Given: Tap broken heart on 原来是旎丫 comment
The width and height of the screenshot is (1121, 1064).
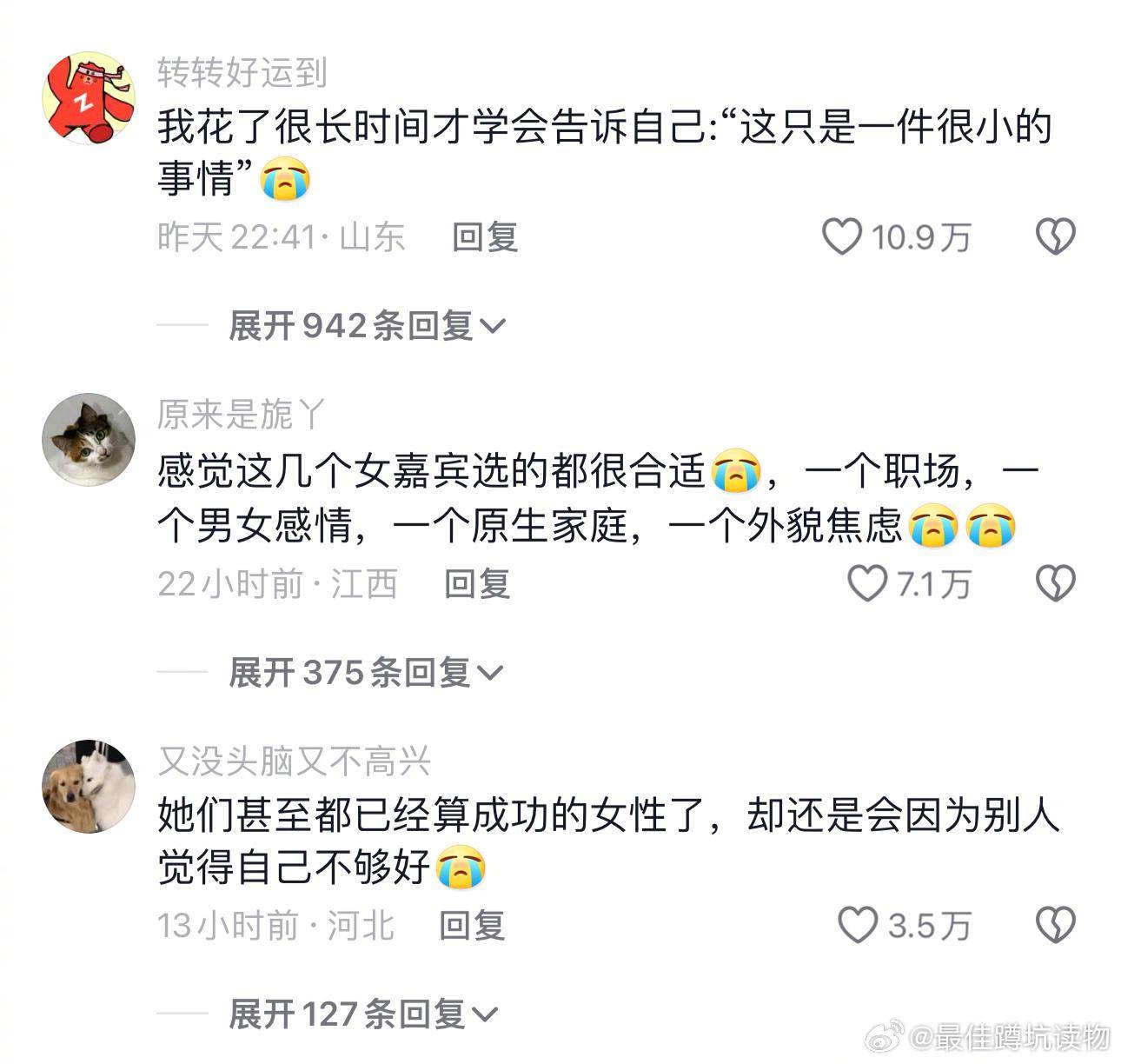Looking at the screenshot, I should point(1056,583).
